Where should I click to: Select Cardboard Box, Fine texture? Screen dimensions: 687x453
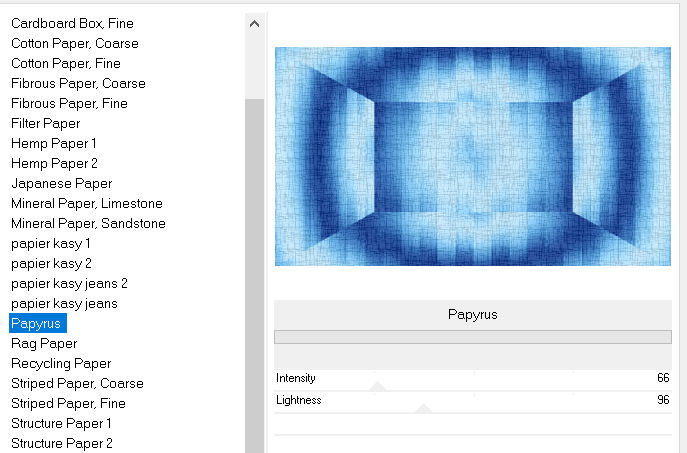pyautogui.click(x=72, y=23)
